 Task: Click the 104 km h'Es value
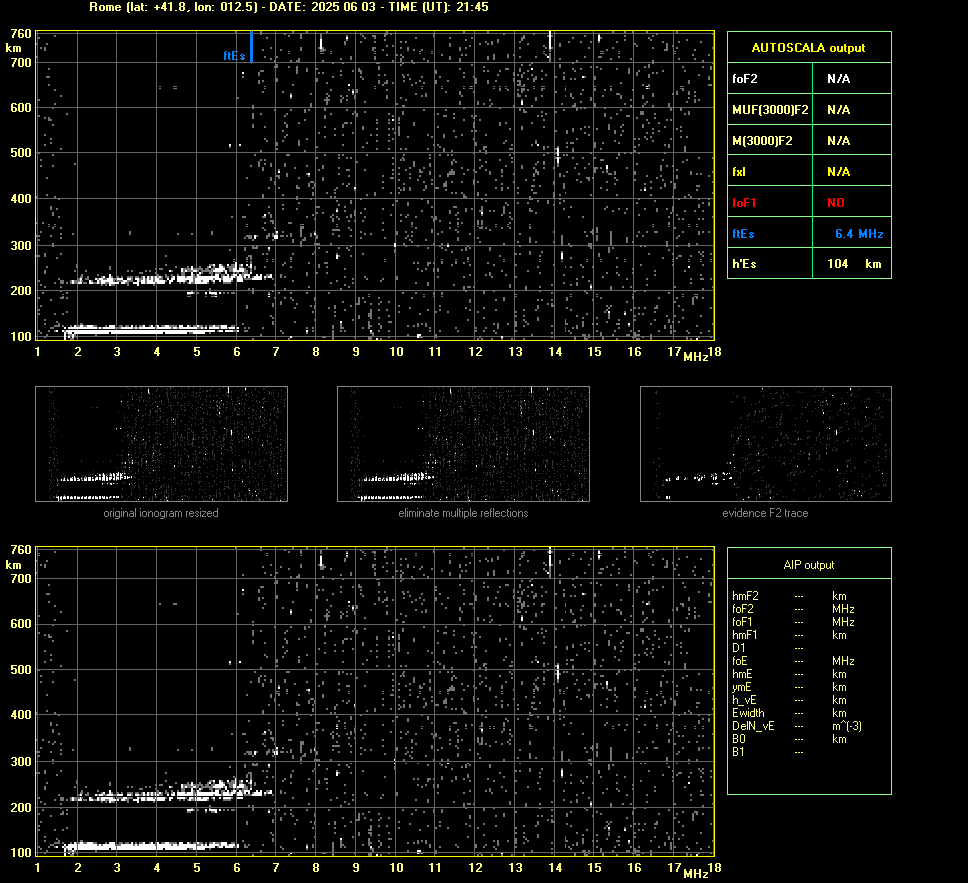click(854, 264)
